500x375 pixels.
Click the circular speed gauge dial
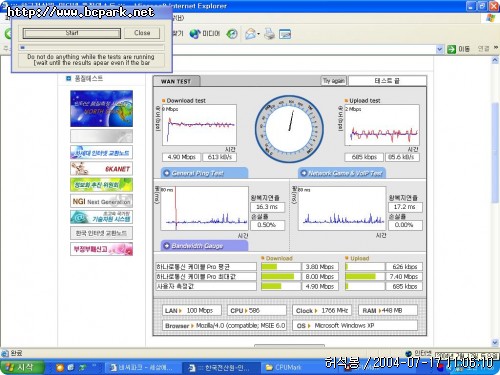coord(289,129)
